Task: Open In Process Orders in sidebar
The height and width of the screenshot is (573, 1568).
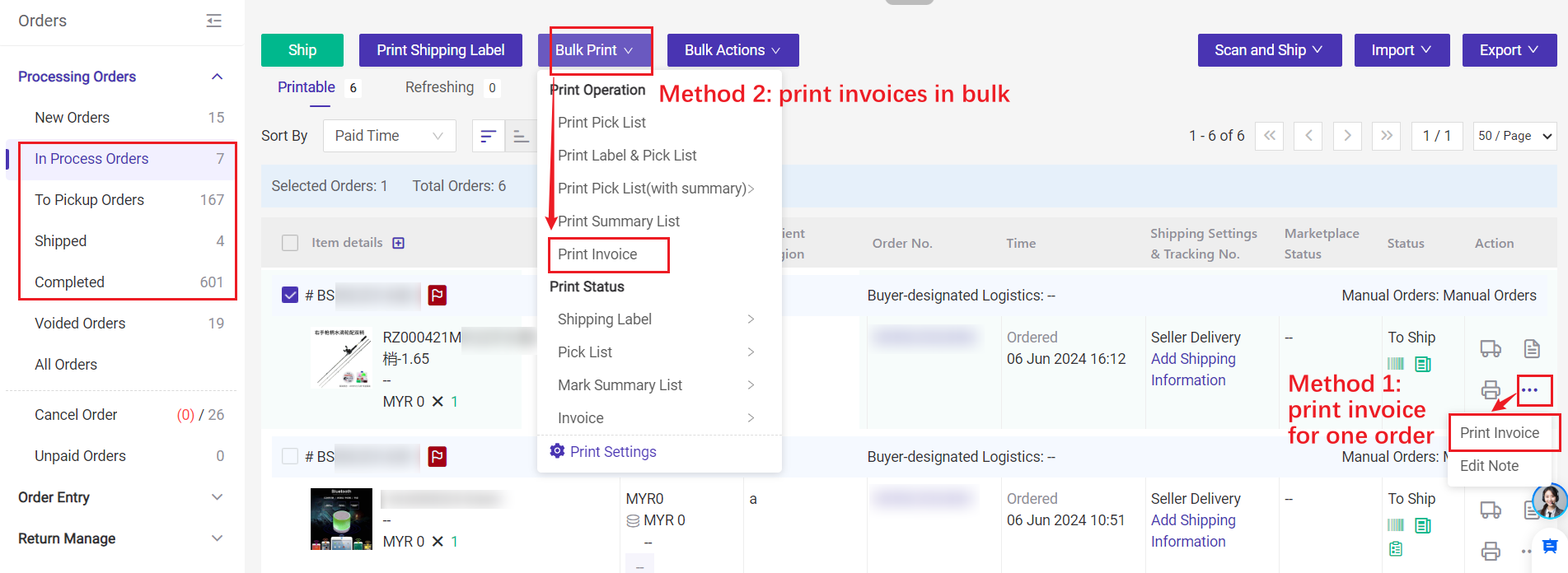Action: [x=121, y=159]
